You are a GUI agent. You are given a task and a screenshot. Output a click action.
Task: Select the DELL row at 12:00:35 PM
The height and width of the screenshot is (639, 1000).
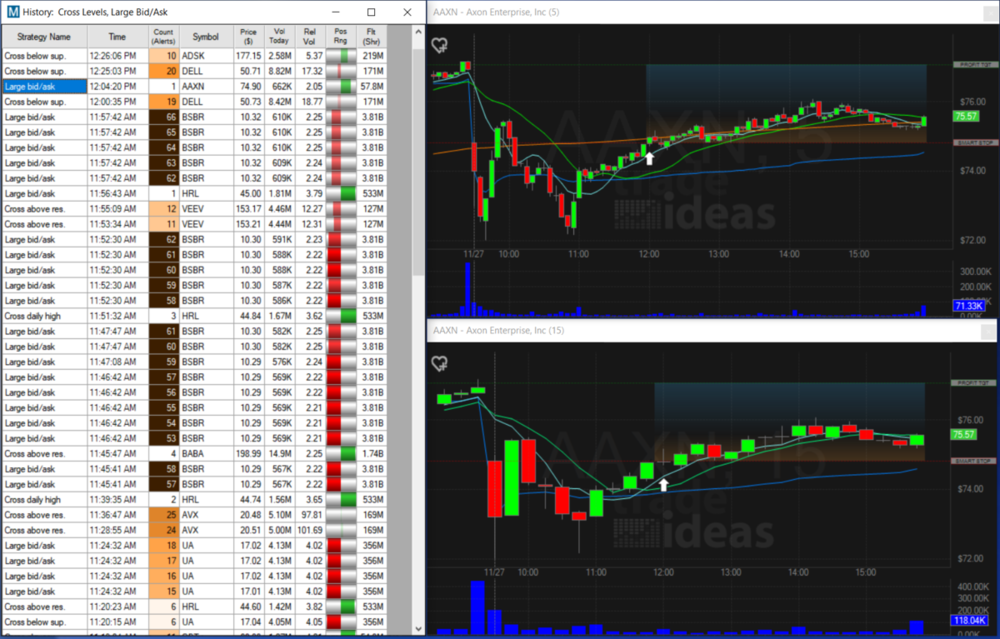point(195,102)
